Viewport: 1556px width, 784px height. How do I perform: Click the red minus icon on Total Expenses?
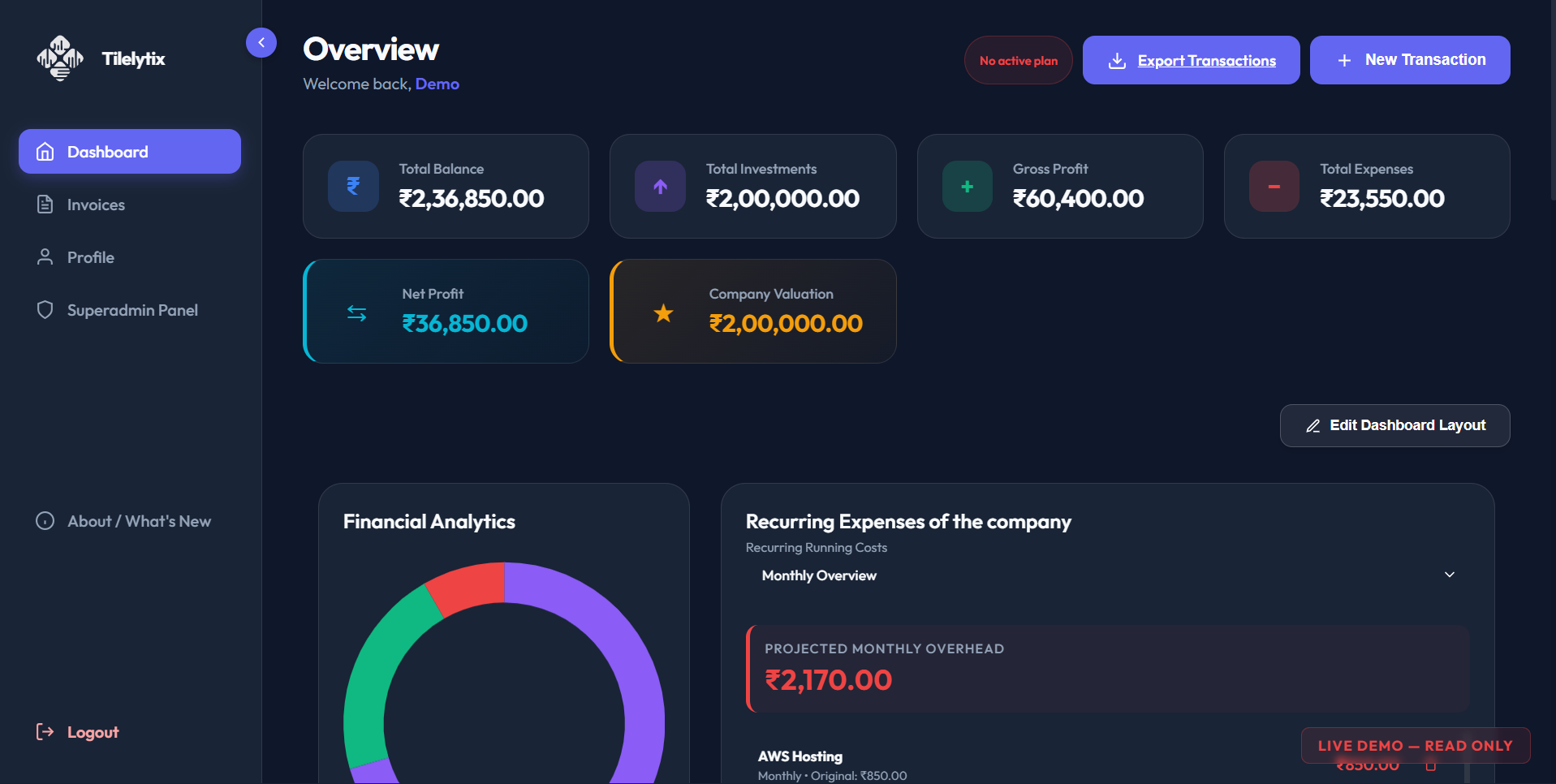pyautogui.click(x=1274, y=186)
